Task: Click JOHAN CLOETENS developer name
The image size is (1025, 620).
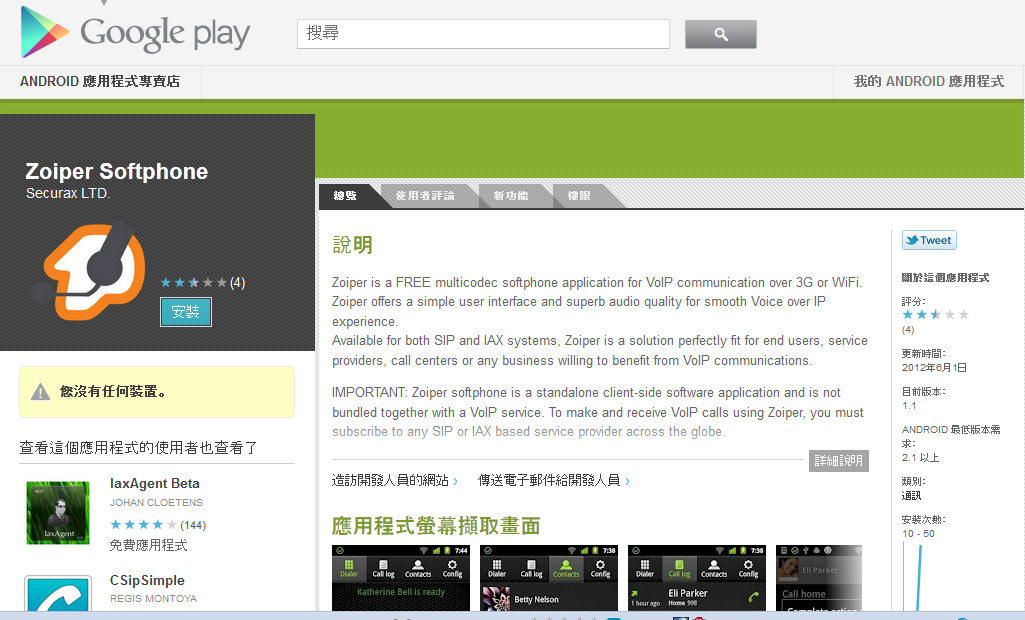Action: click(x=156, y=502)
